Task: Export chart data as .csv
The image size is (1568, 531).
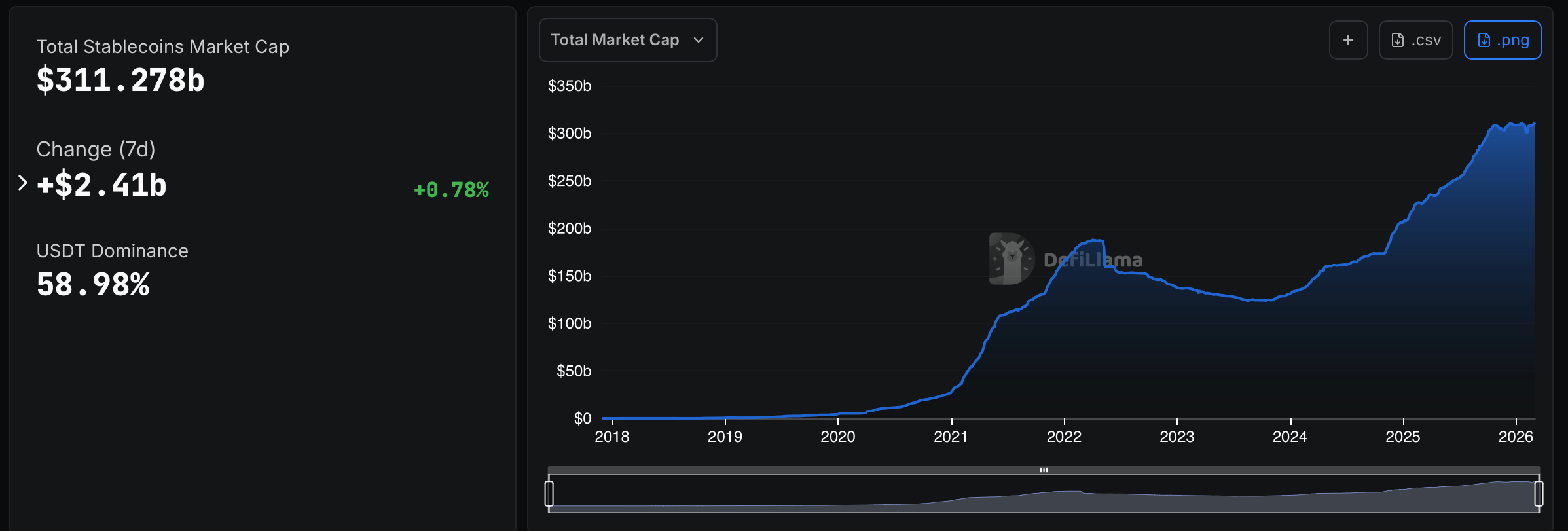Action: pyautogui.click(x=1415, y=39)
